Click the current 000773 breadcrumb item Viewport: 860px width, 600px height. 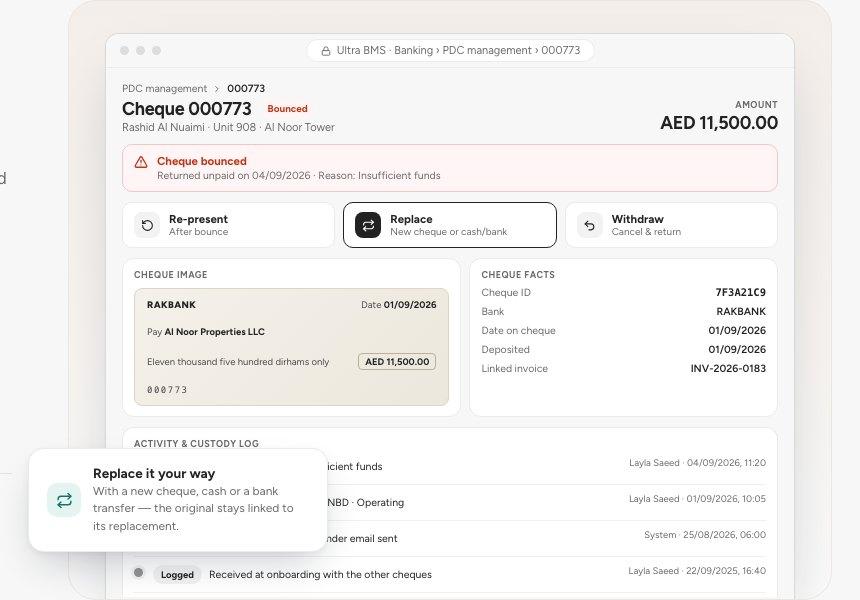coord(246,89)
